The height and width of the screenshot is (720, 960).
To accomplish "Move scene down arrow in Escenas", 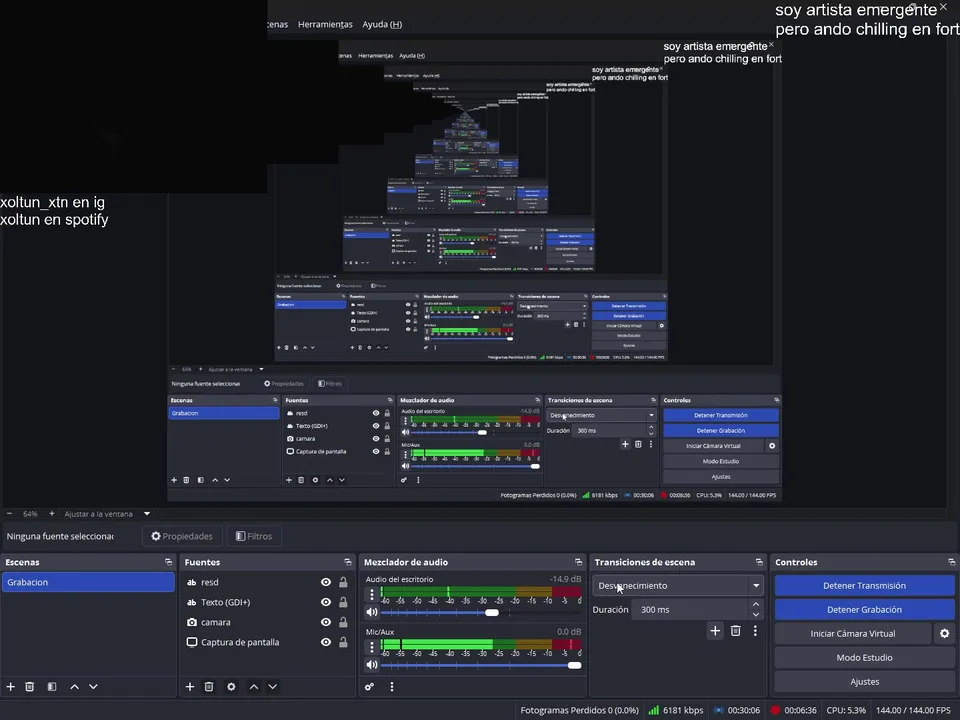I will pyautogui.click(x=93, y=687).
